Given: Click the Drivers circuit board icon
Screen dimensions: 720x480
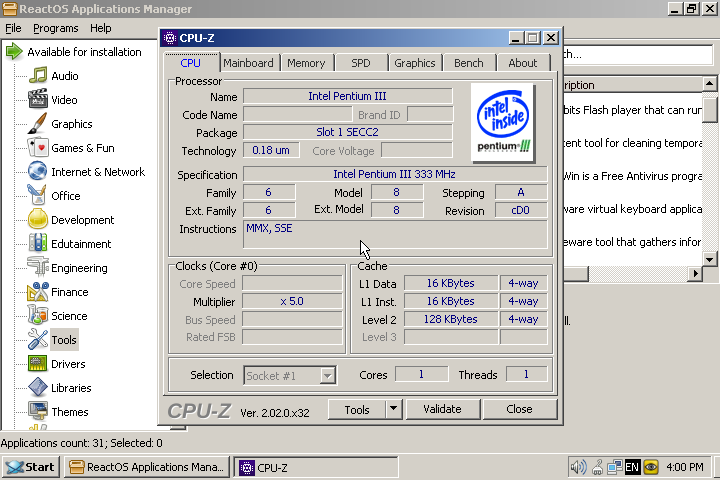Looking at the screenshot, I should tap(38, 363).
